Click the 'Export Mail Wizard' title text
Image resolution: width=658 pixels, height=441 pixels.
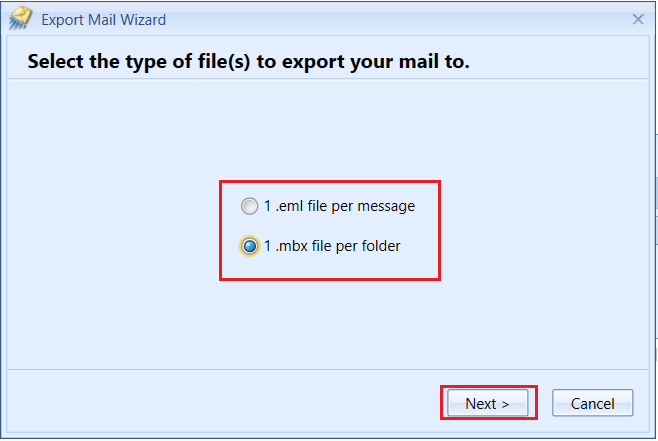pos(104,20)
